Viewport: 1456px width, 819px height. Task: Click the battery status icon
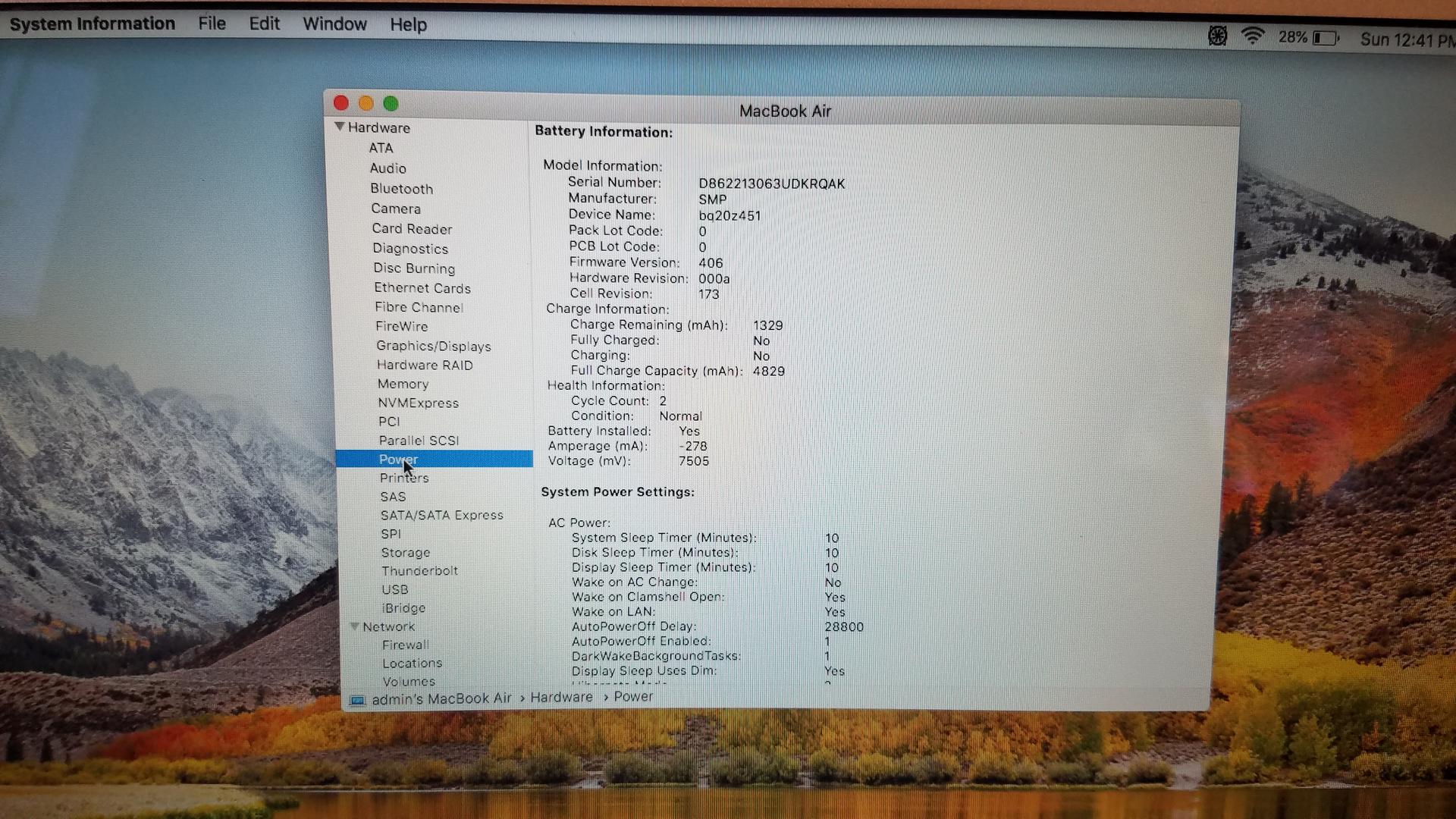pyautogui.click(x=1326, y=38)
